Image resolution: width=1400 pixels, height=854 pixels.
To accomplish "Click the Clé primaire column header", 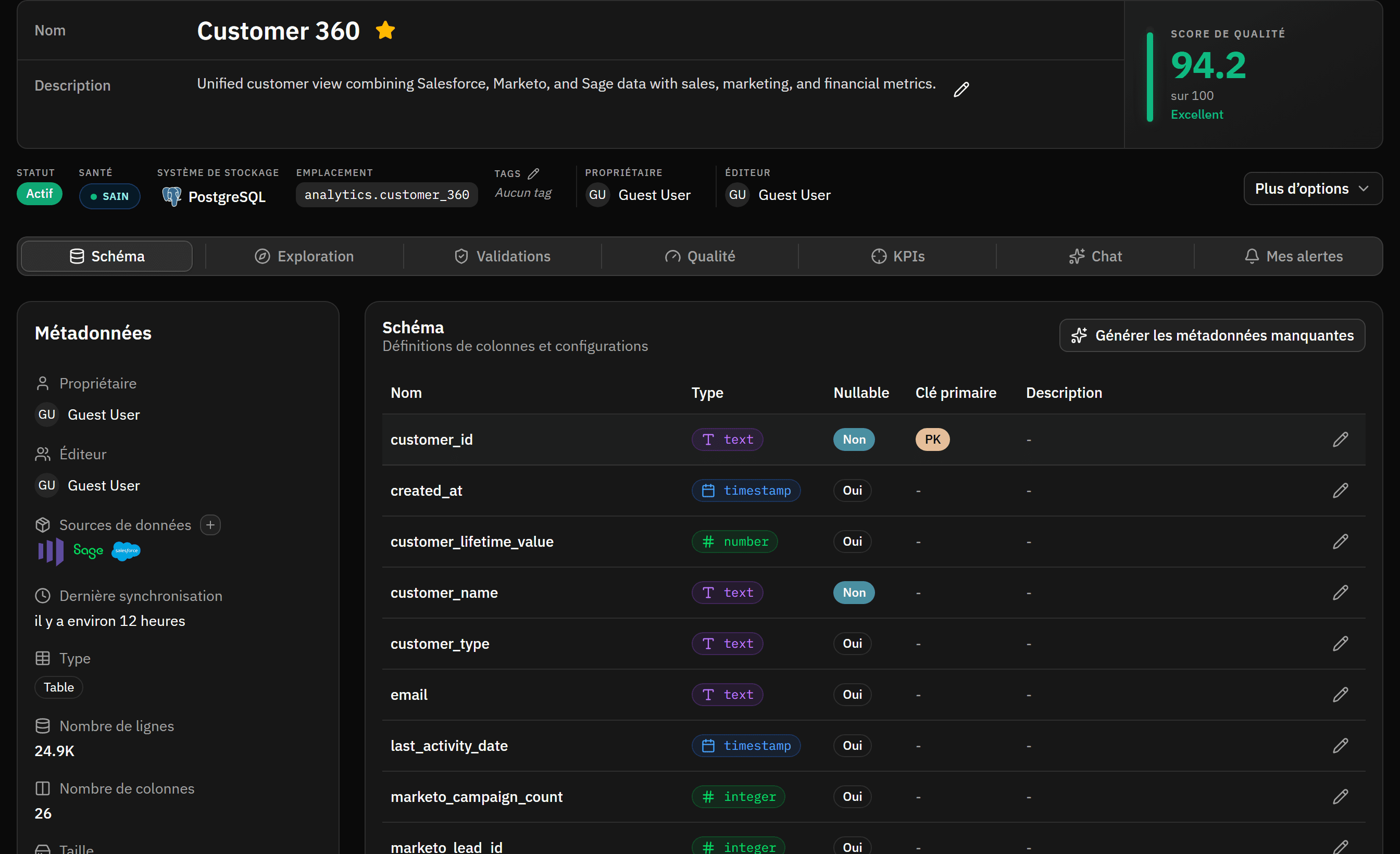I will [956, 393].
